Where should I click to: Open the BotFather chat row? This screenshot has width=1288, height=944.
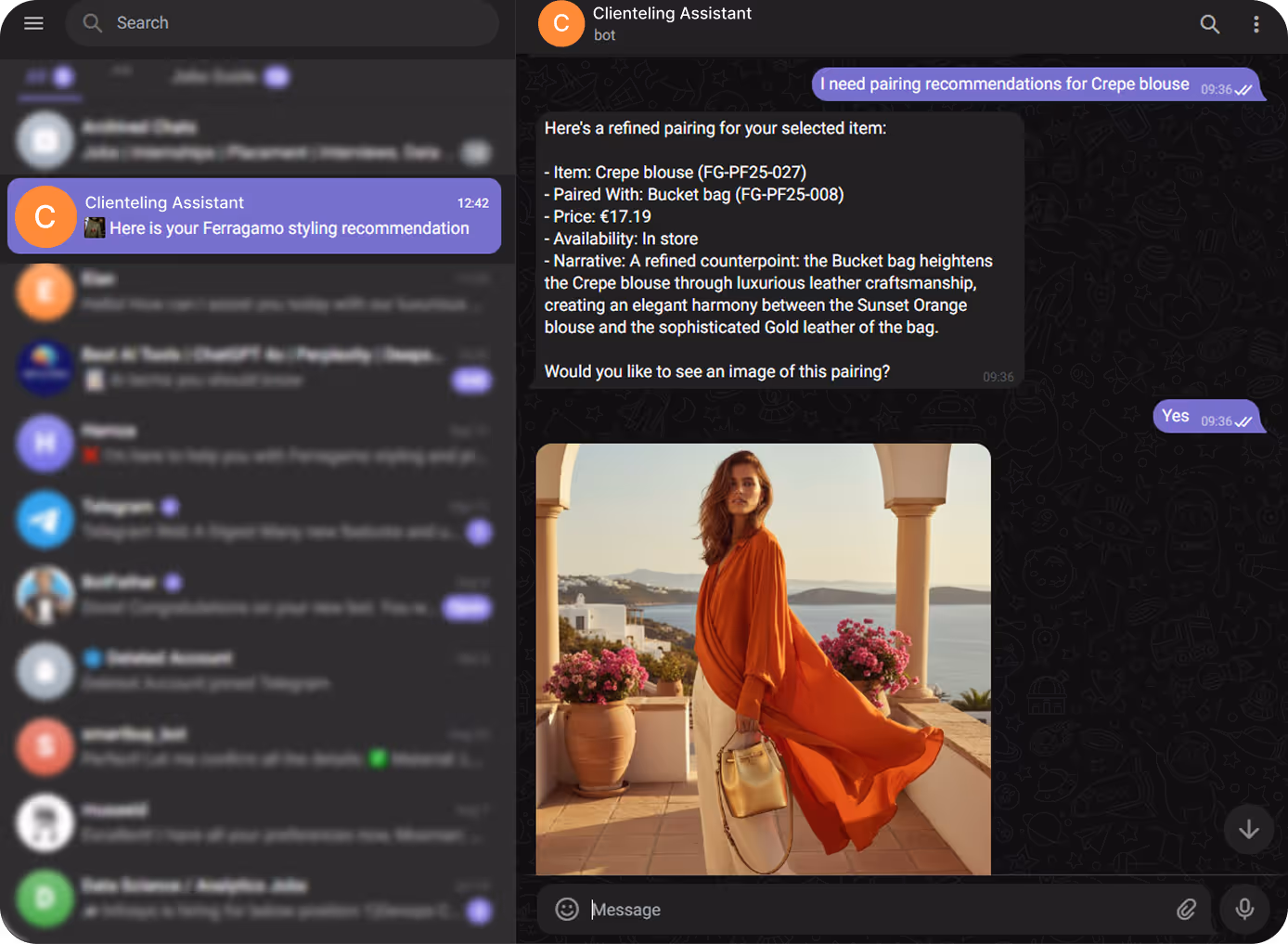point(254,595)
